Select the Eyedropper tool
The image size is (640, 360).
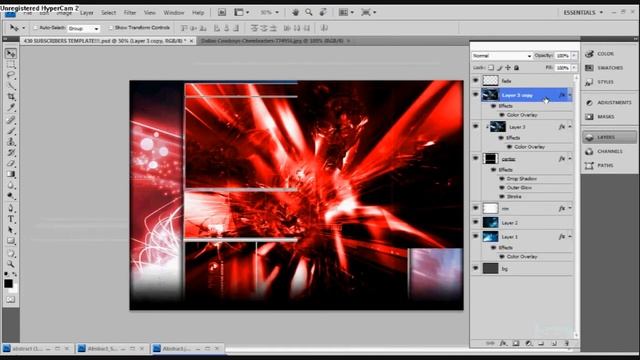11,107
